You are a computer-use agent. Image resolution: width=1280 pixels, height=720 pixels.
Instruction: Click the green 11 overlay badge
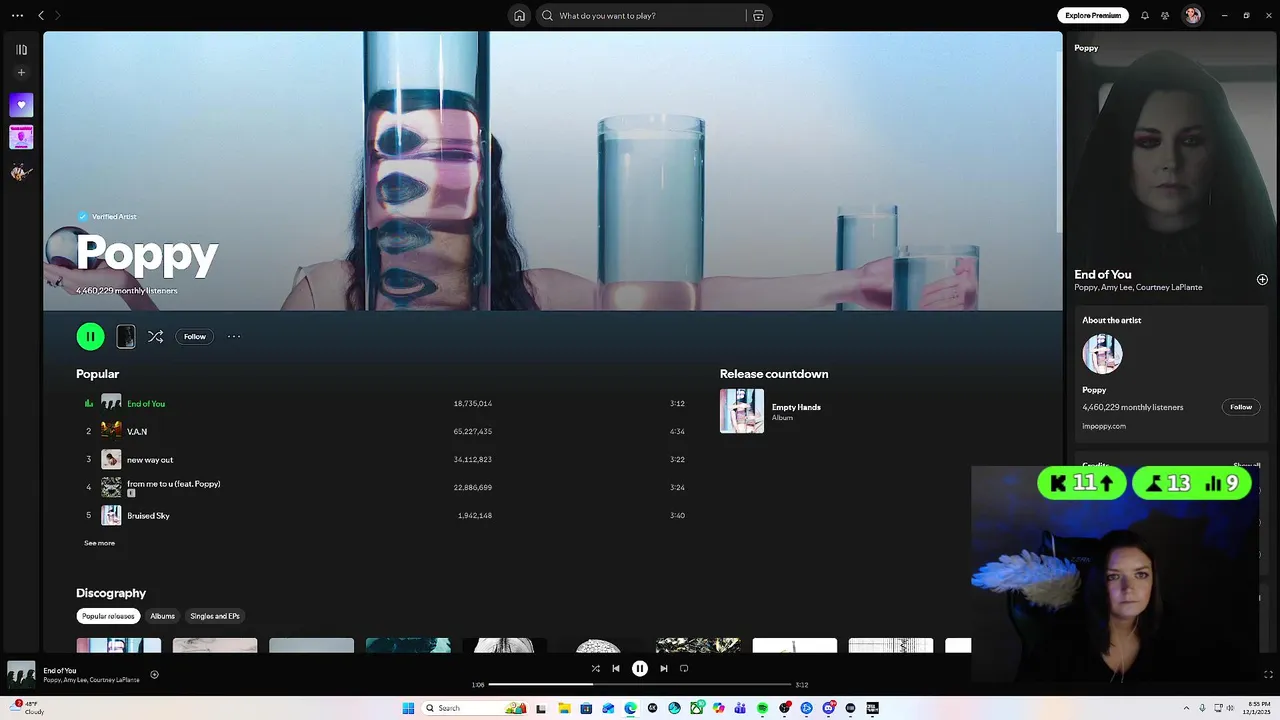[x=1082, y=484]
